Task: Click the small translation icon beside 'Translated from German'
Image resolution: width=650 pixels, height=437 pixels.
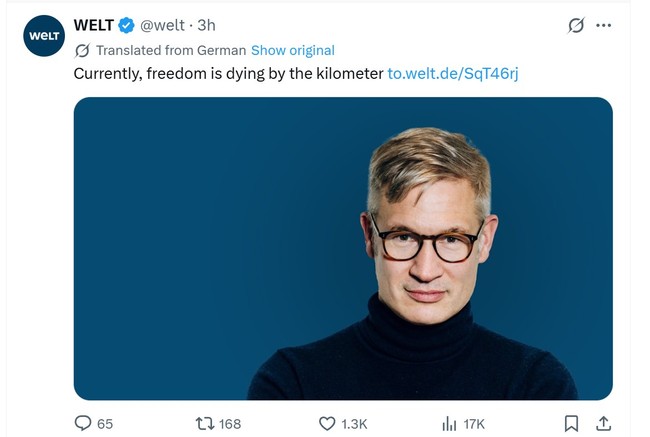Action: click(x=82, y=50)
